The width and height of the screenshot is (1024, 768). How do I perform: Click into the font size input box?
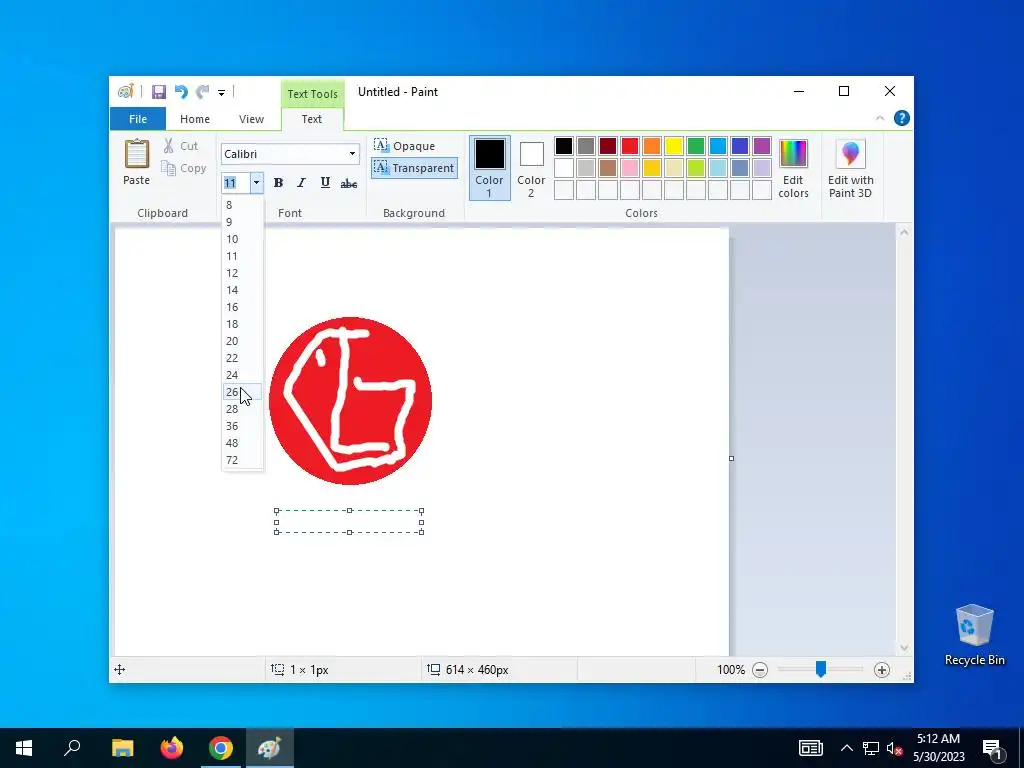point(236,183)
